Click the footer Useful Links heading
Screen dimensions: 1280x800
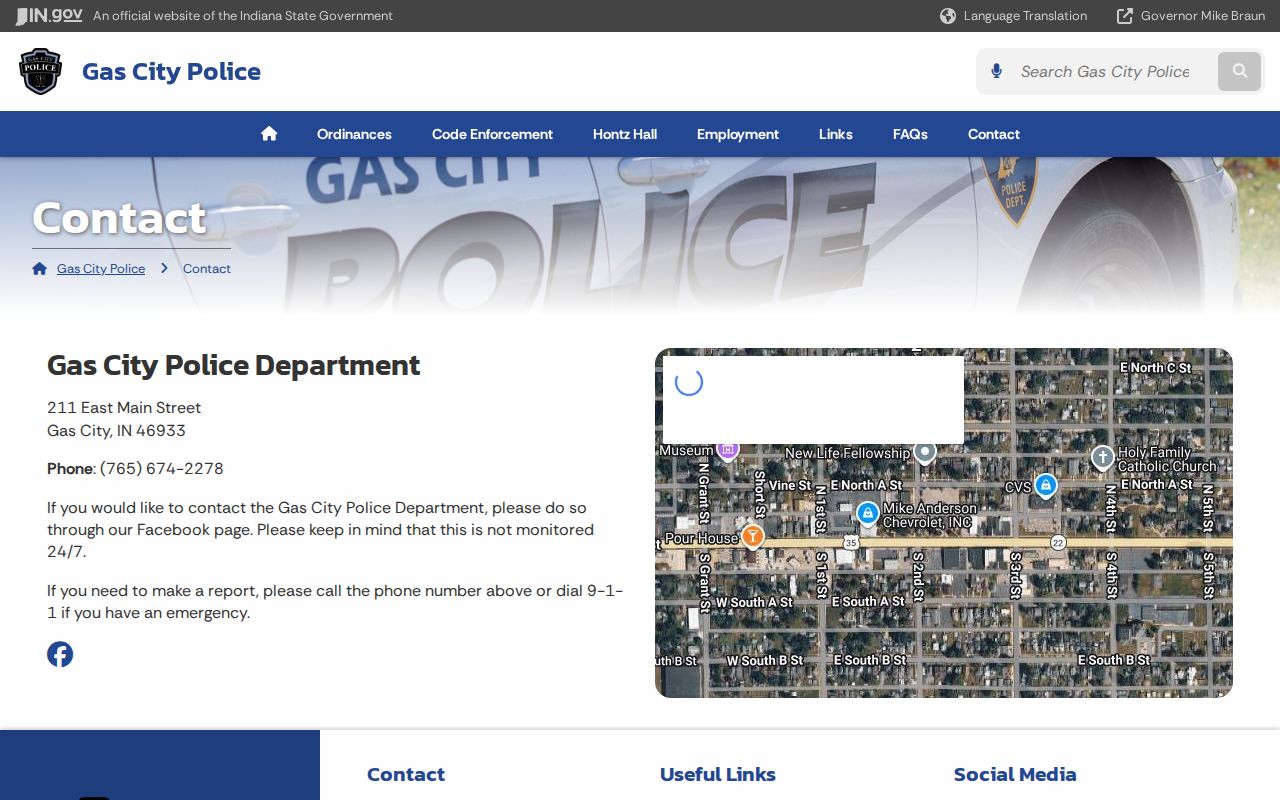click(x=718, y=774)
